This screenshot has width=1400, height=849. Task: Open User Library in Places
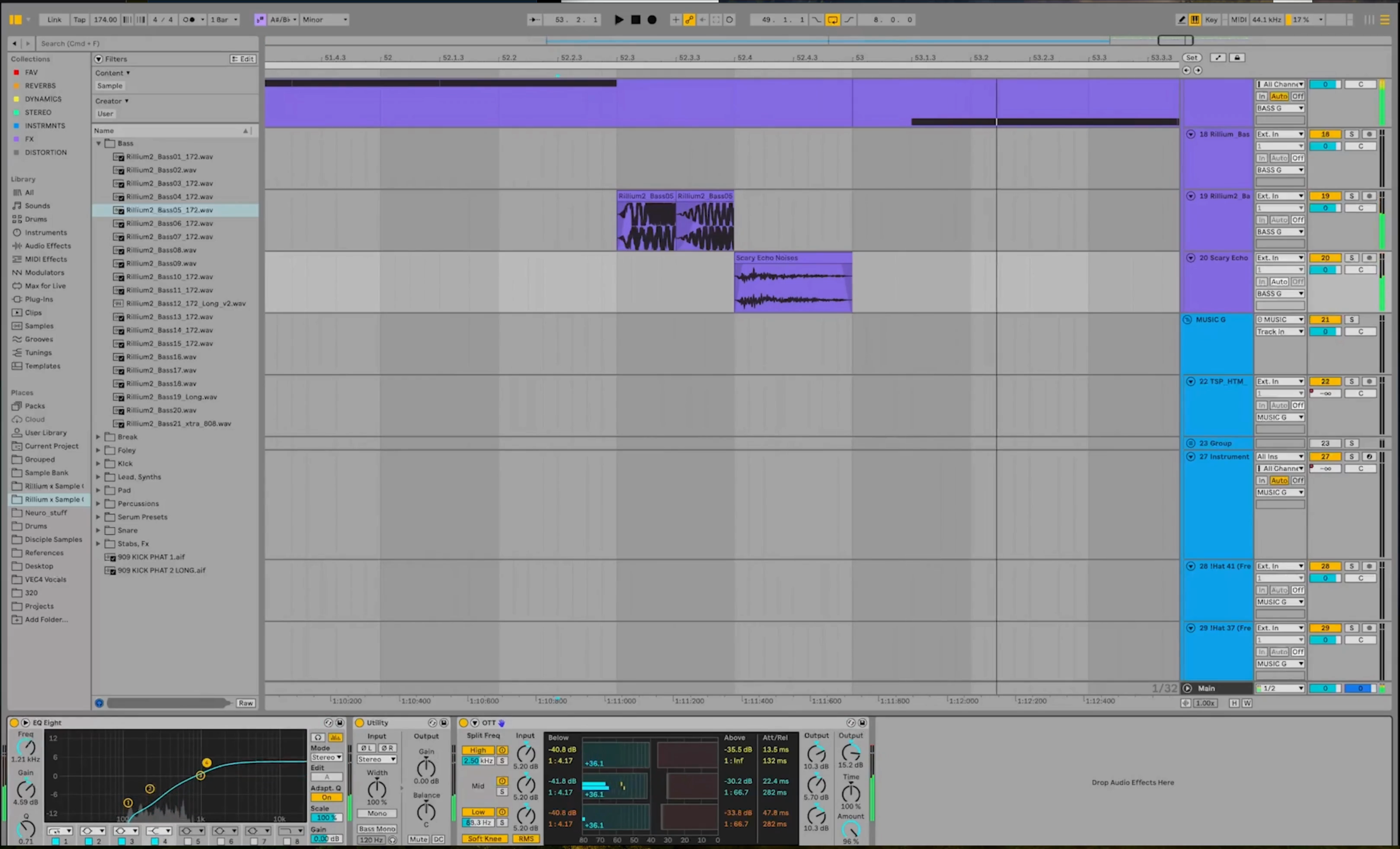[x=45, y=433]
